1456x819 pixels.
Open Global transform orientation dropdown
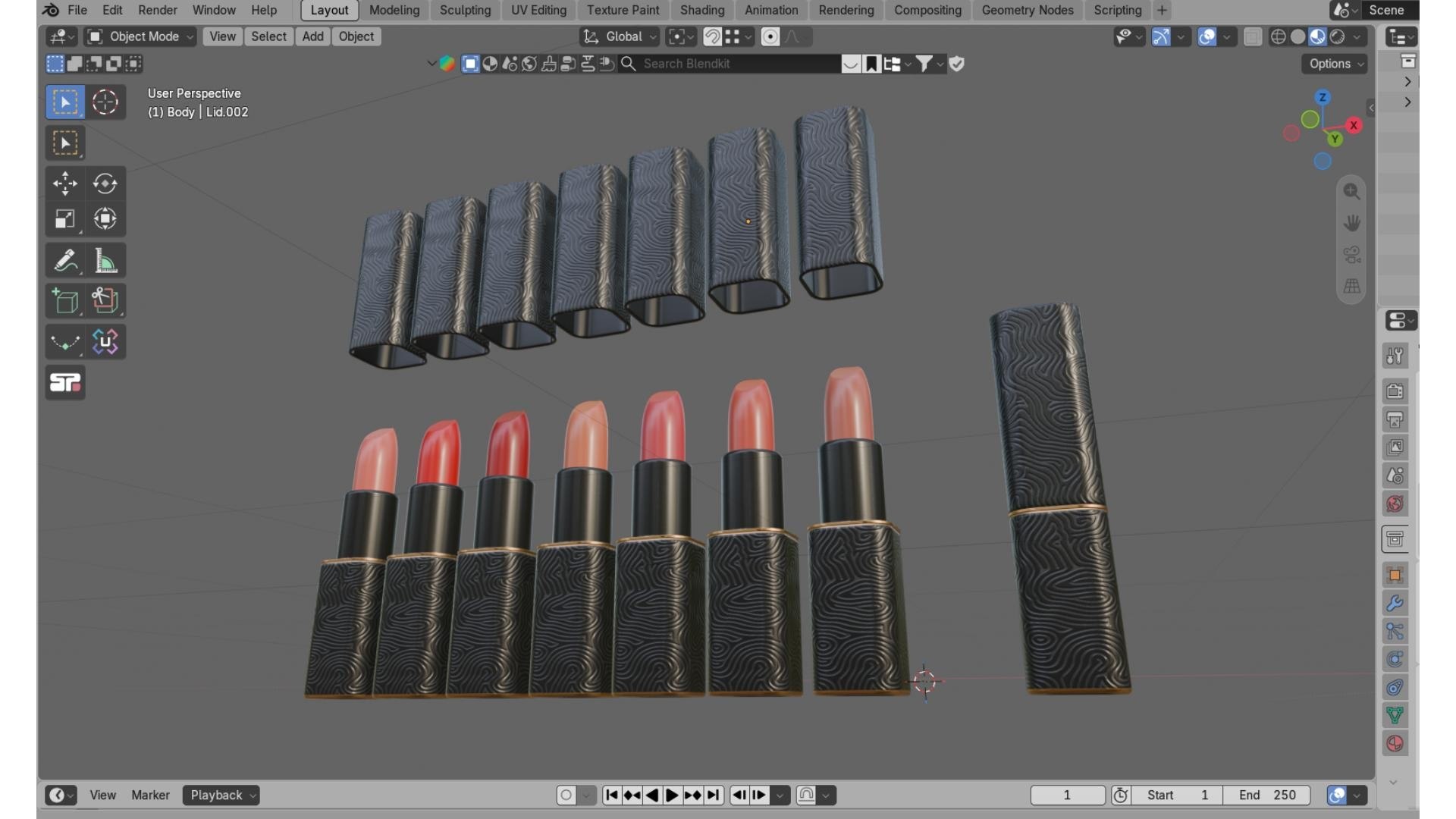point(620,36)
